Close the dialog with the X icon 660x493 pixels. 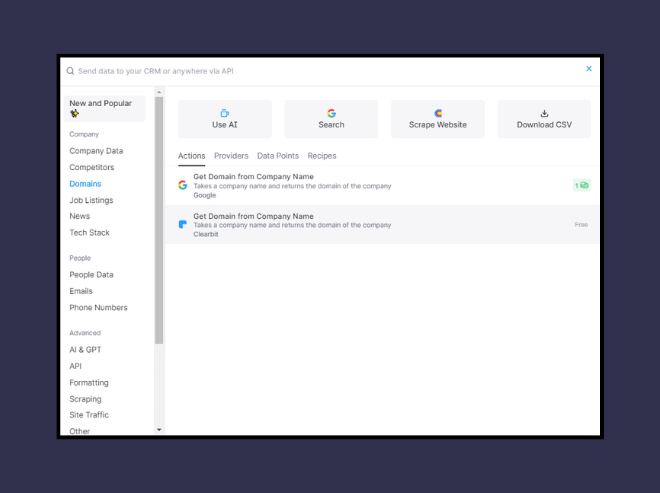click(x=589, y=69)
